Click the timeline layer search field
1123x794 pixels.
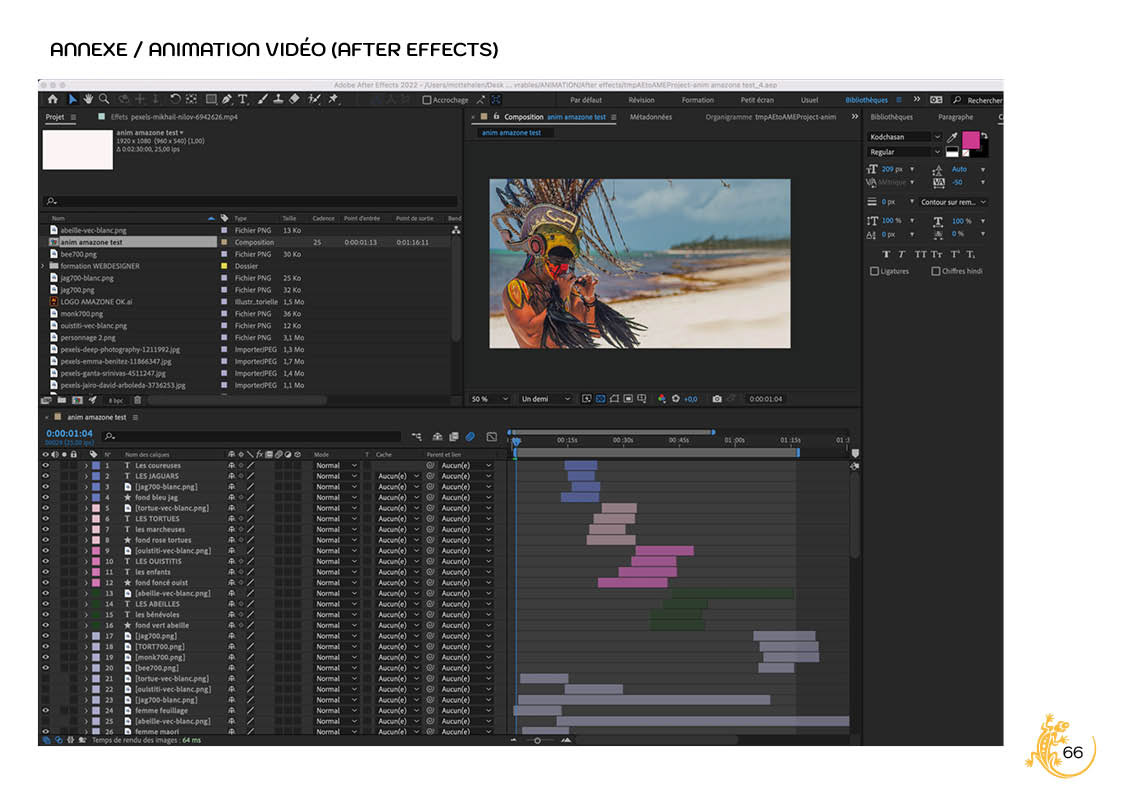251,436
